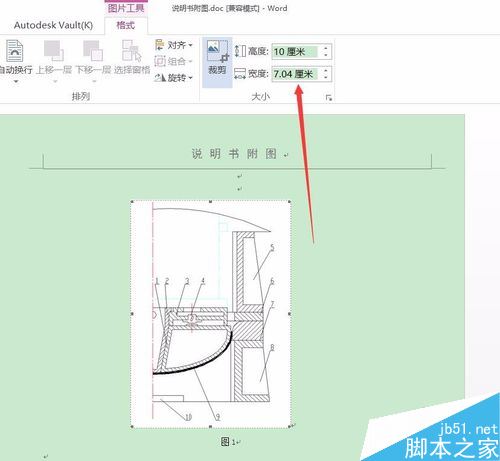Click the top-middle picture sizing handle
Screen dimensions: 500x461
[211, 201]
